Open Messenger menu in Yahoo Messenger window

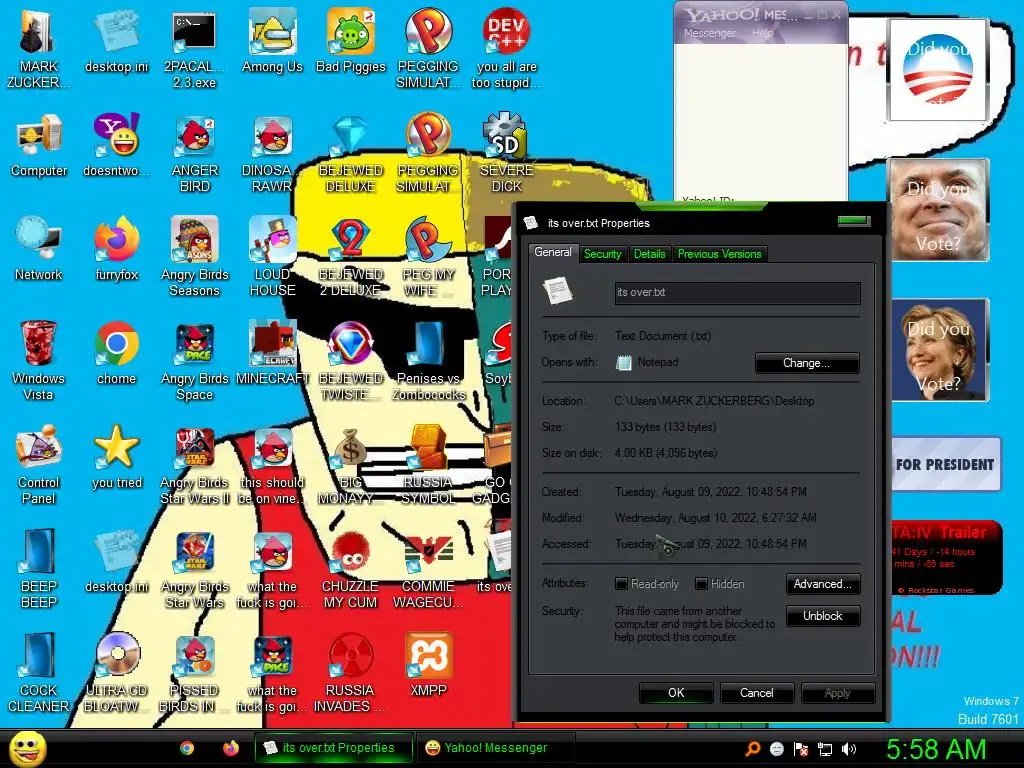tap(709, 33)
